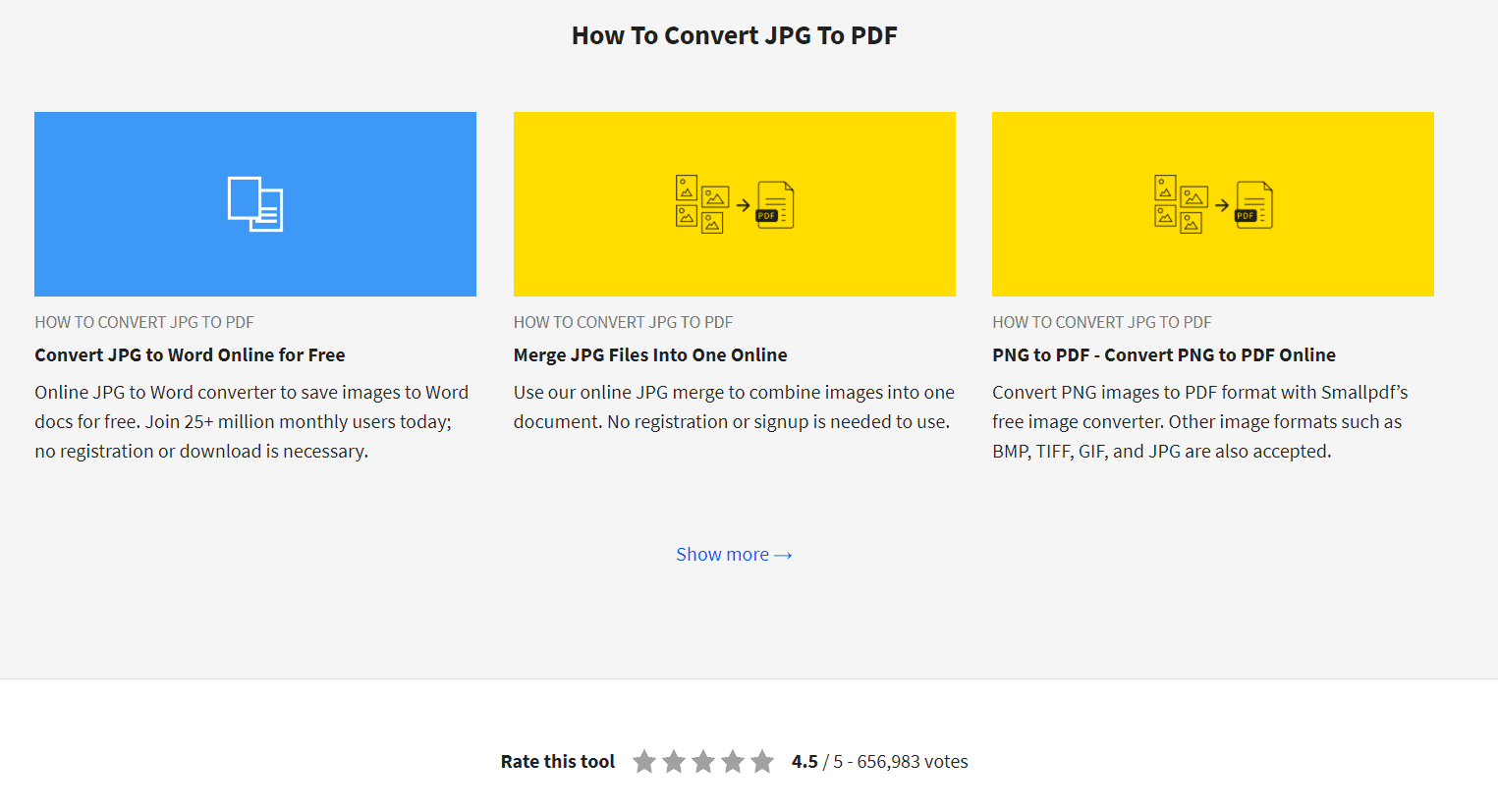The height and width of the screenshot is (812, 1498).
Task: Click the document icon in the blue card
Action: 255,204
